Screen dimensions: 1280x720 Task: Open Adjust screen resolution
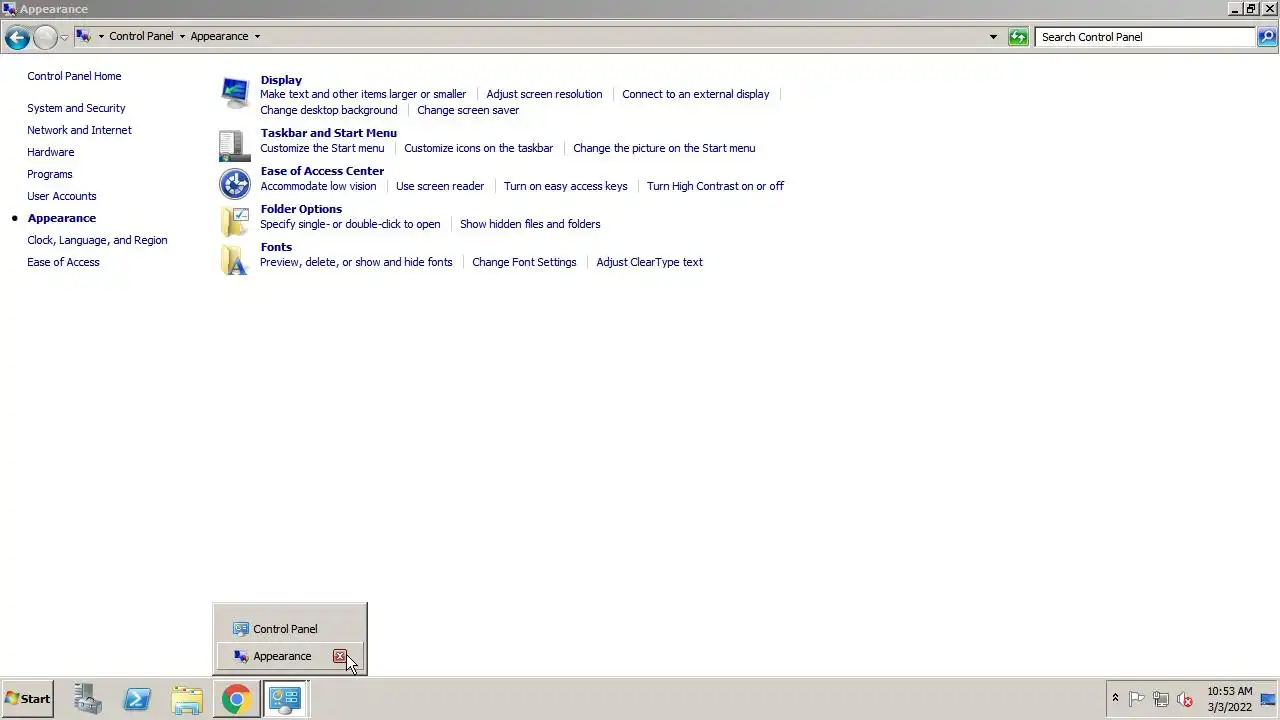coord(544,94)
